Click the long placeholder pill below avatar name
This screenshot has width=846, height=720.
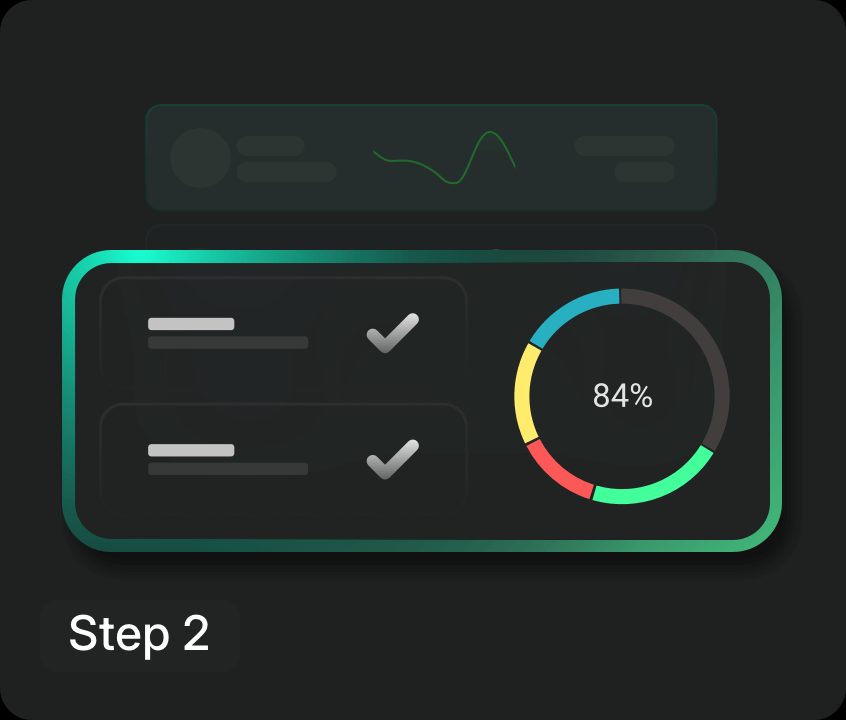pyautogui.click(x=286, y=172)
